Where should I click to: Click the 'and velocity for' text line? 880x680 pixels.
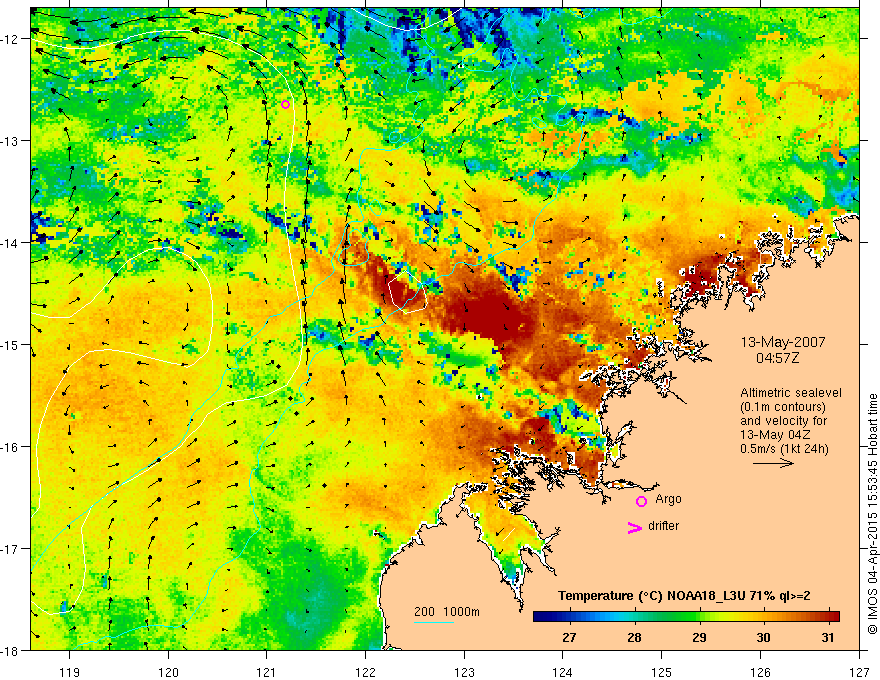pos(783,421)
